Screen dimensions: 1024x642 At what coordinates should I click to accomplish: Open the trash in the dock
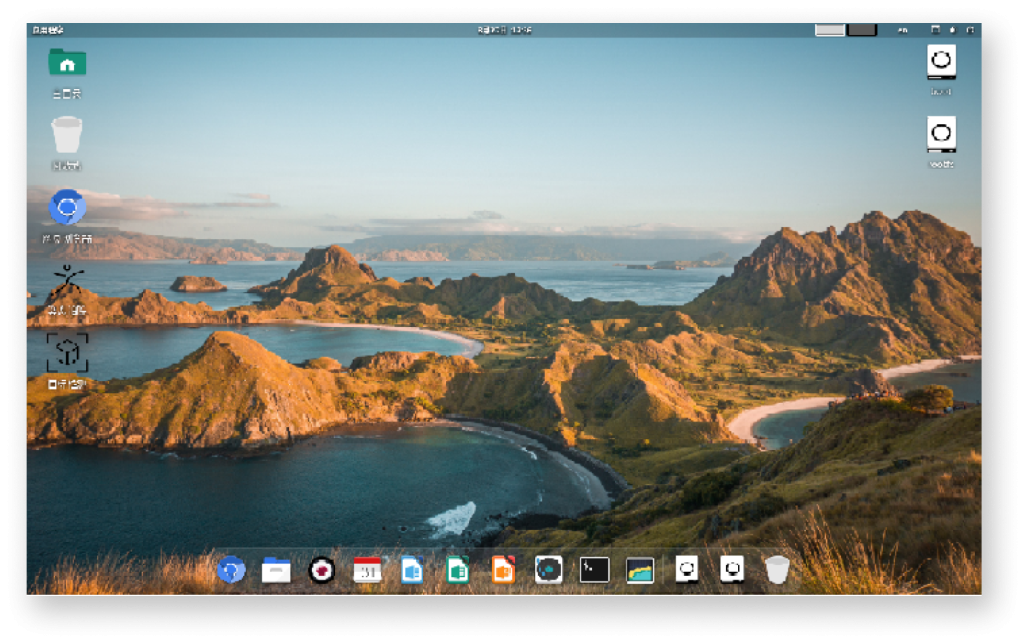click(777, 570)
